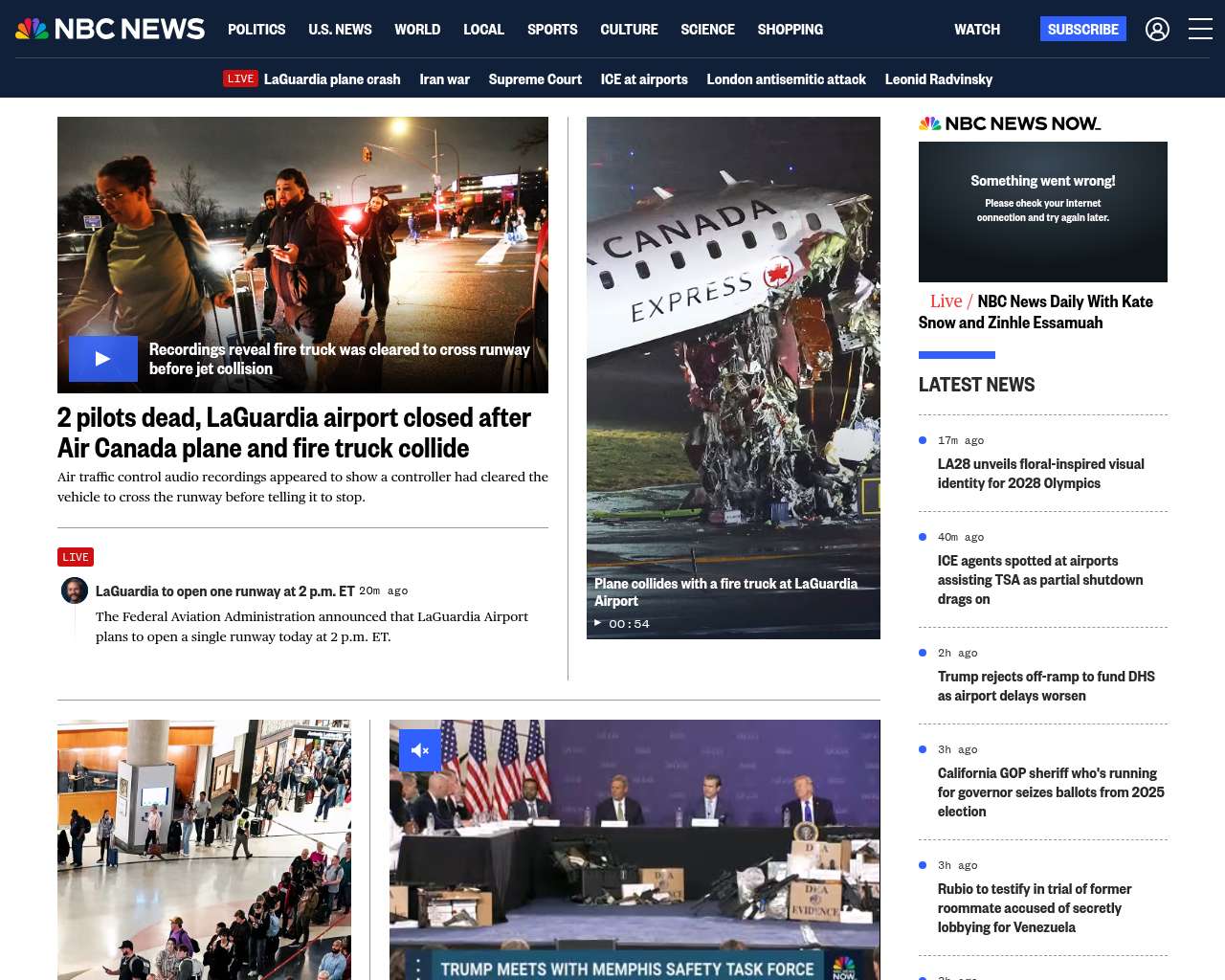Screen dimensions: 1225x980
Task: Open the LaGuardia plane crash topic
Action: click(332, 79)
